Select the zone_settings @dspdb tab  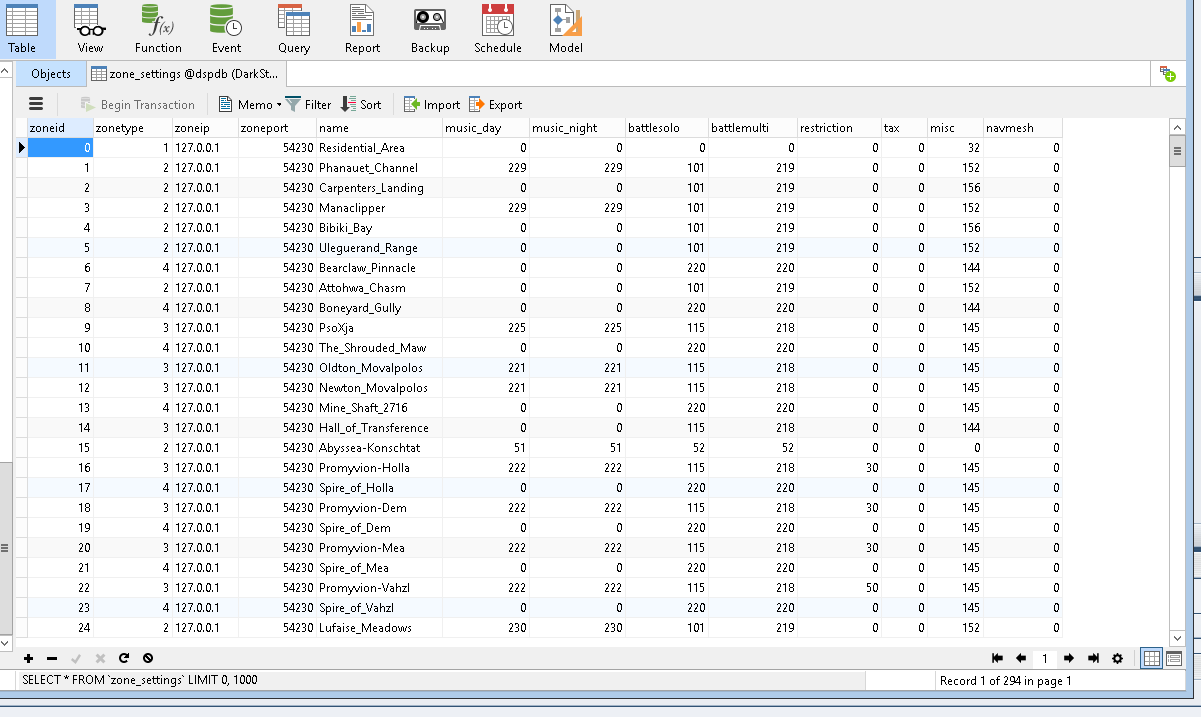coord(185,74)
